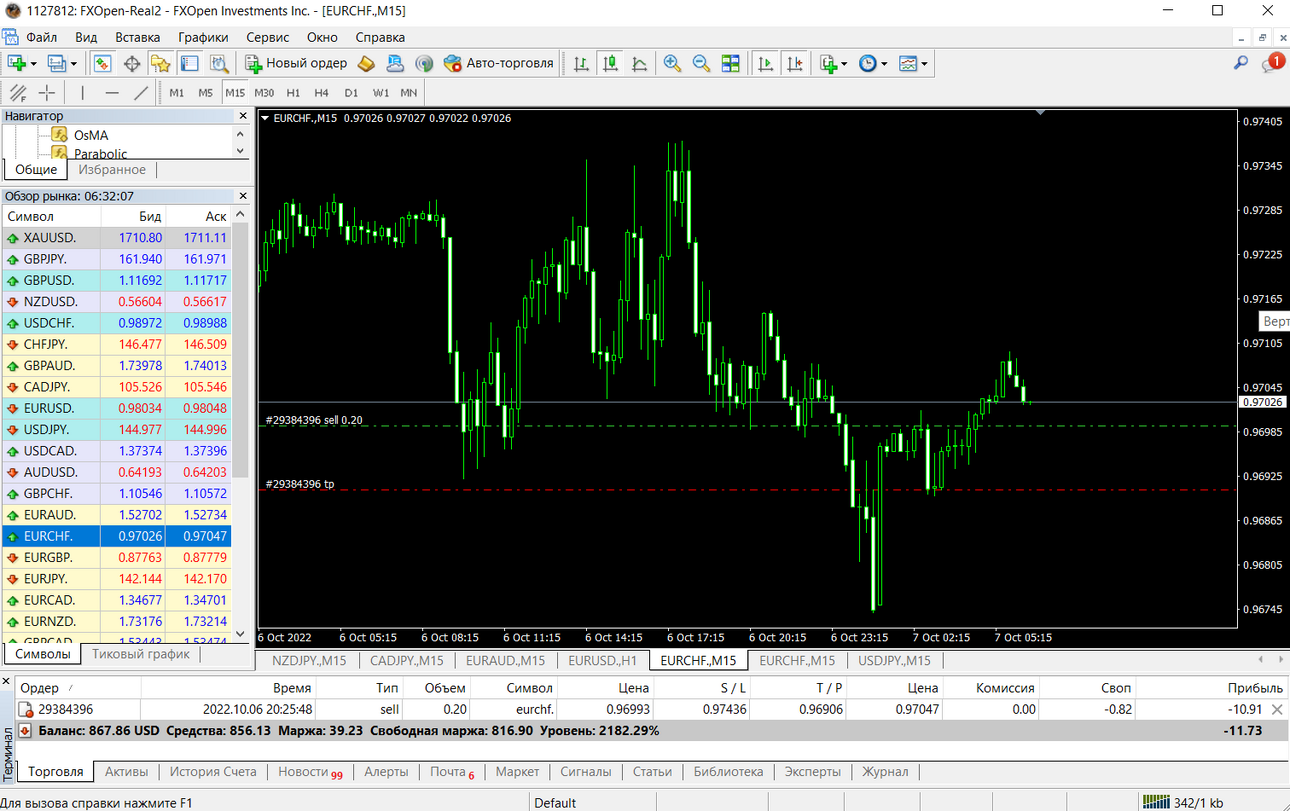Select the Fibonacci drawing tool
1290x811 pixels.
[x=18, y=93]
